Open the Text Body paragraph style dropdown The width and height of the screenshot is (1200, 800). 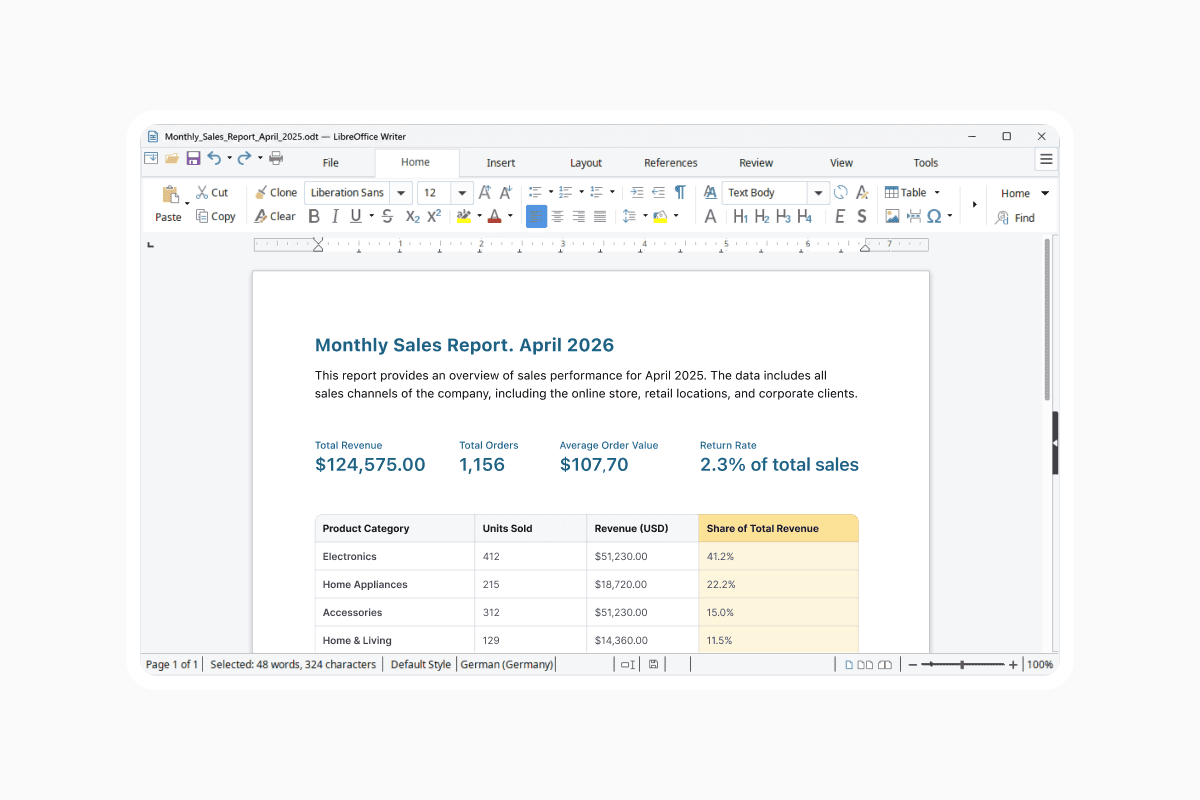pos(819,192)
